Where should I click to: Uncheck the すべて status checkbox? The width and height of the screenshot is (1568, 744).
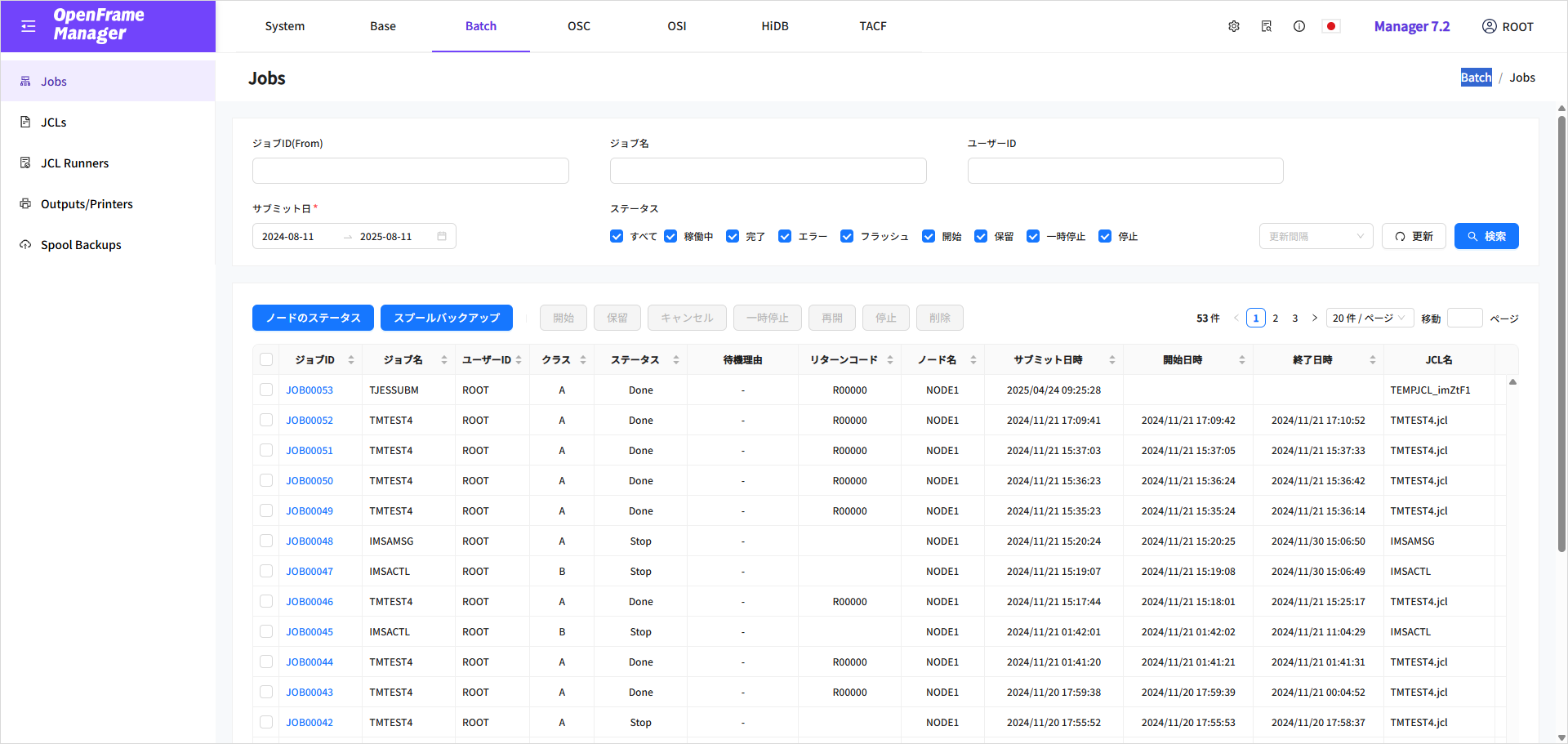(617, 237)
